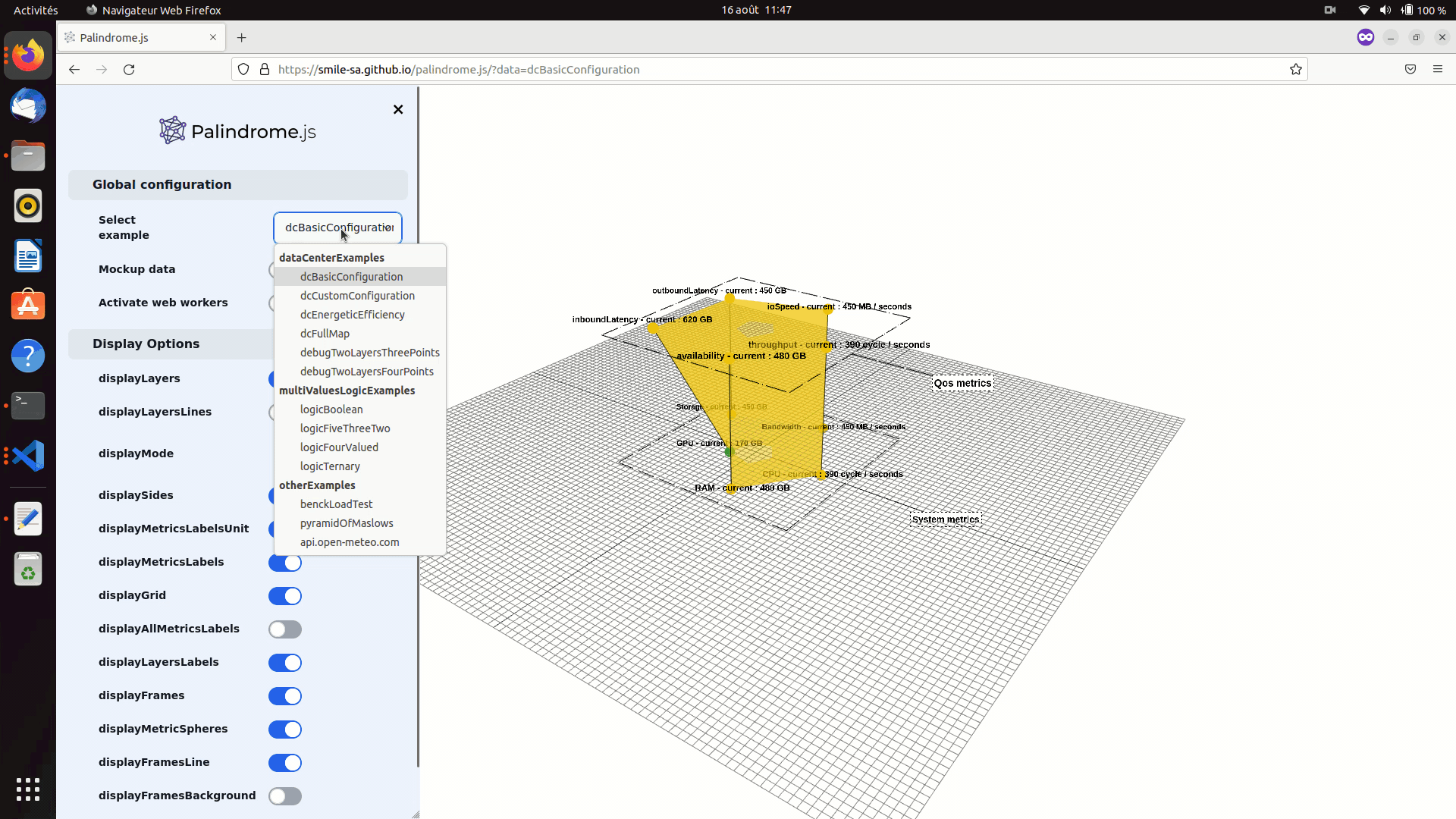The width and height of the screenshot is (1456, 819).
Task: Open Rhythmbox music player in the dock
Action: [28, 206]
